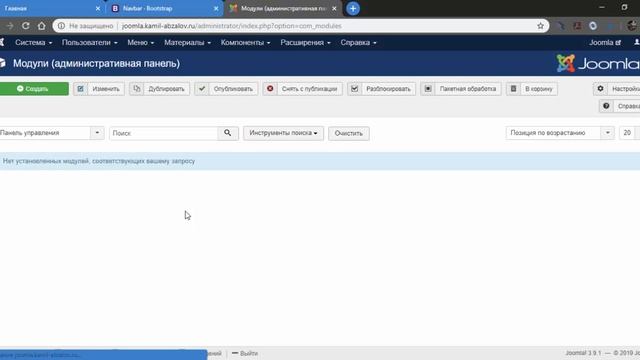Open a new browser tab
This screenshot has height=360, width=640.
tap(353, 8)
